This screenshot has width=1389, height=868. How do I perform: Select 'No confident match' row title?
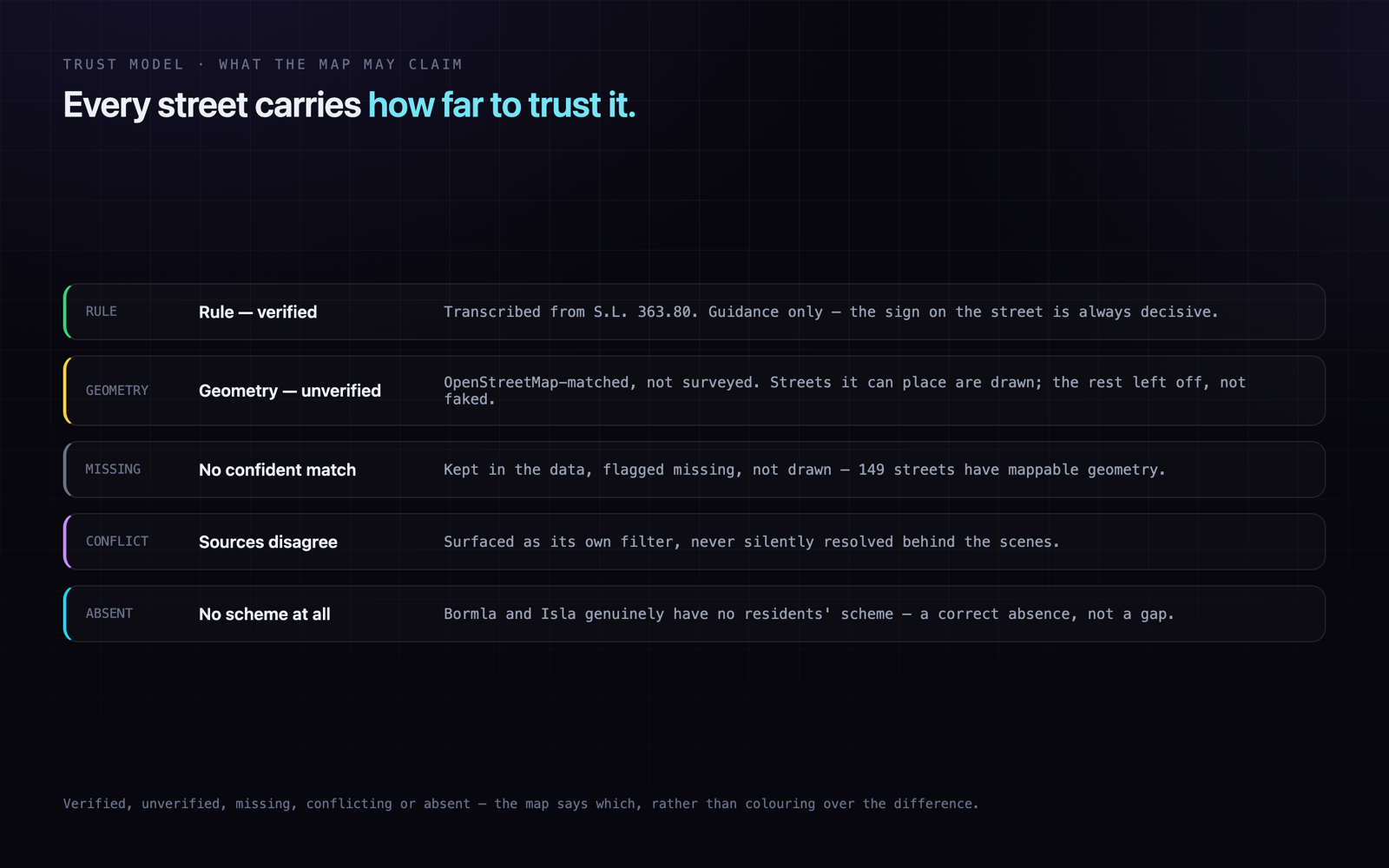tap(277, 470)
